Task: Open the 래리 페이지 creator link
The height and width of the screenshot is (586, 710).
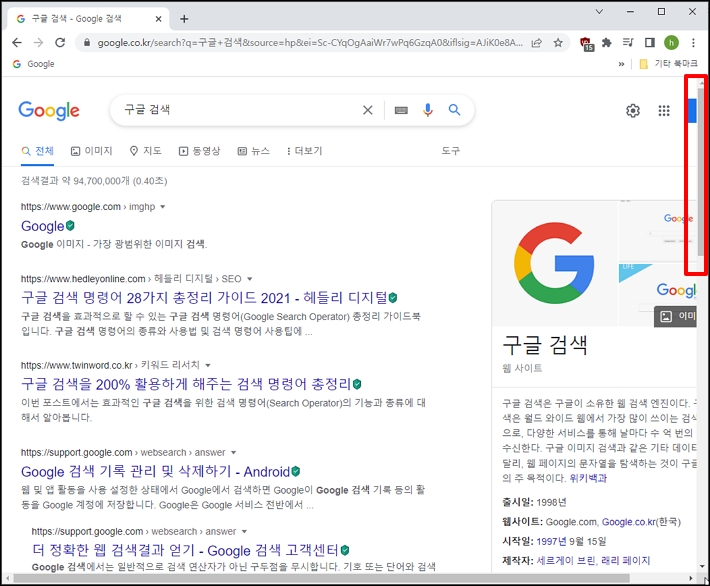Action: (x=625, y=561)
